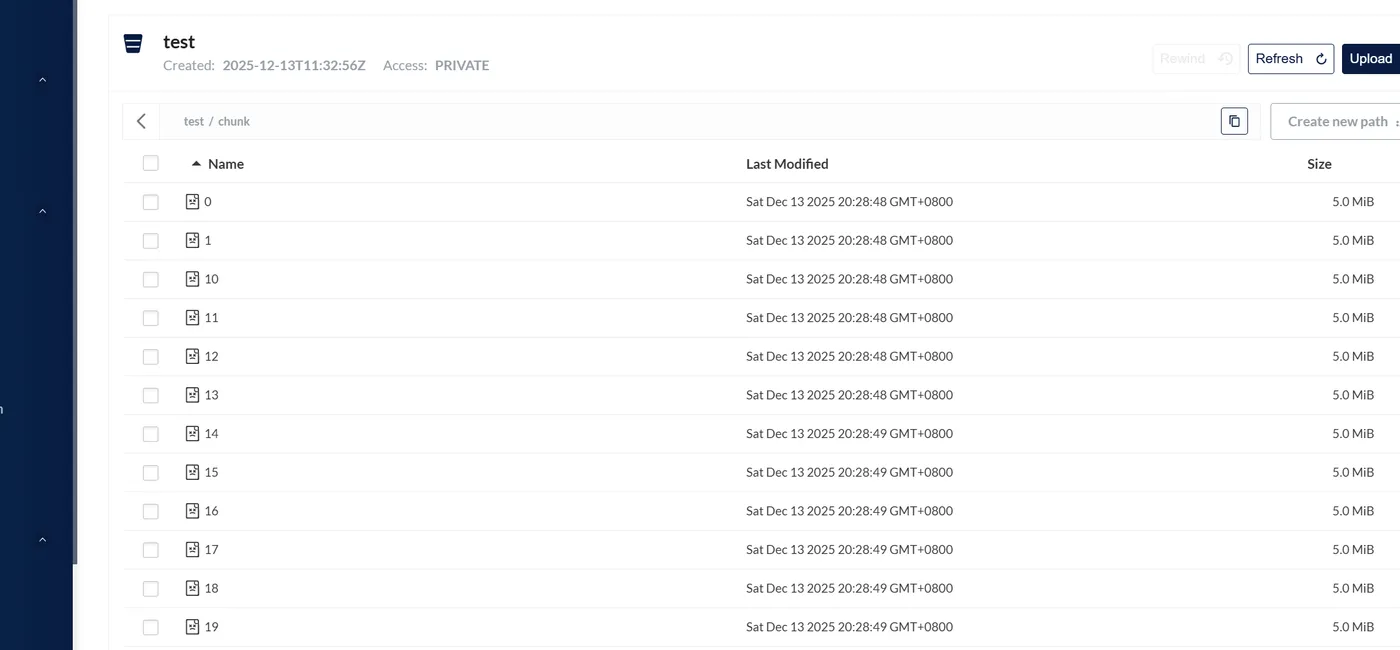Screen dimensions: 1400x650
Task: Toggle the select-all checkbox in header
Action: tap(151, 163)
